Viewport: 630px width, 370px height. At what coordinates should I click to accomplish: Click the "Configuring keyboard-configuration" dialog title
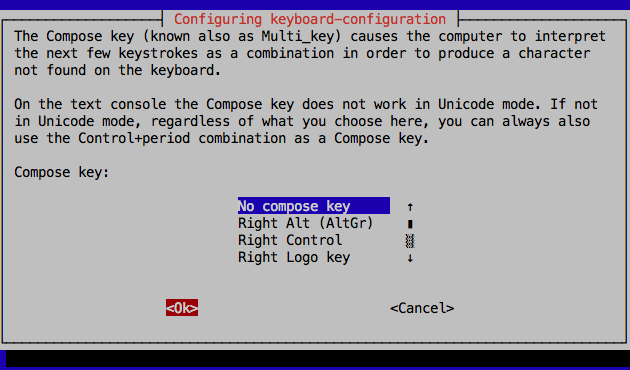click(310, 19)
